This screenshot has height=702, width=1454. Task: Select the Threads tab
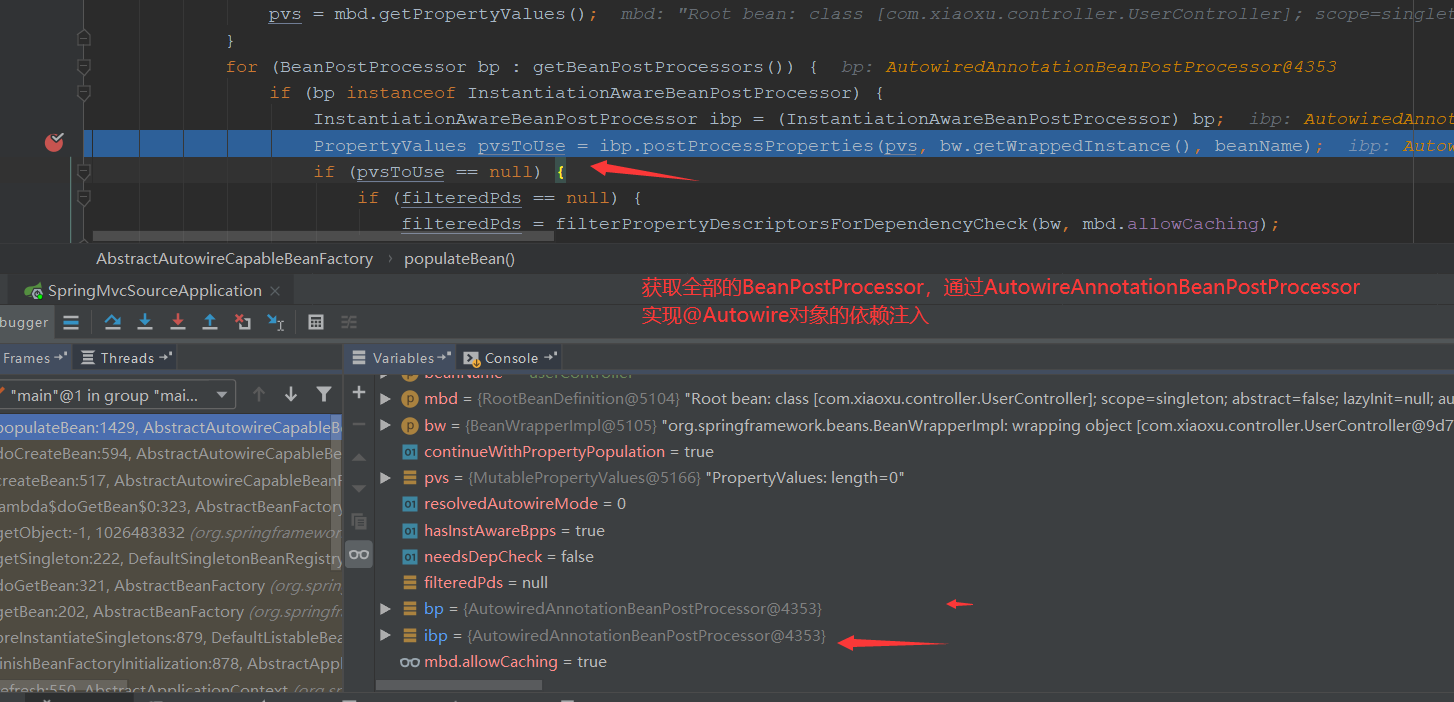[x=126, y=358]
